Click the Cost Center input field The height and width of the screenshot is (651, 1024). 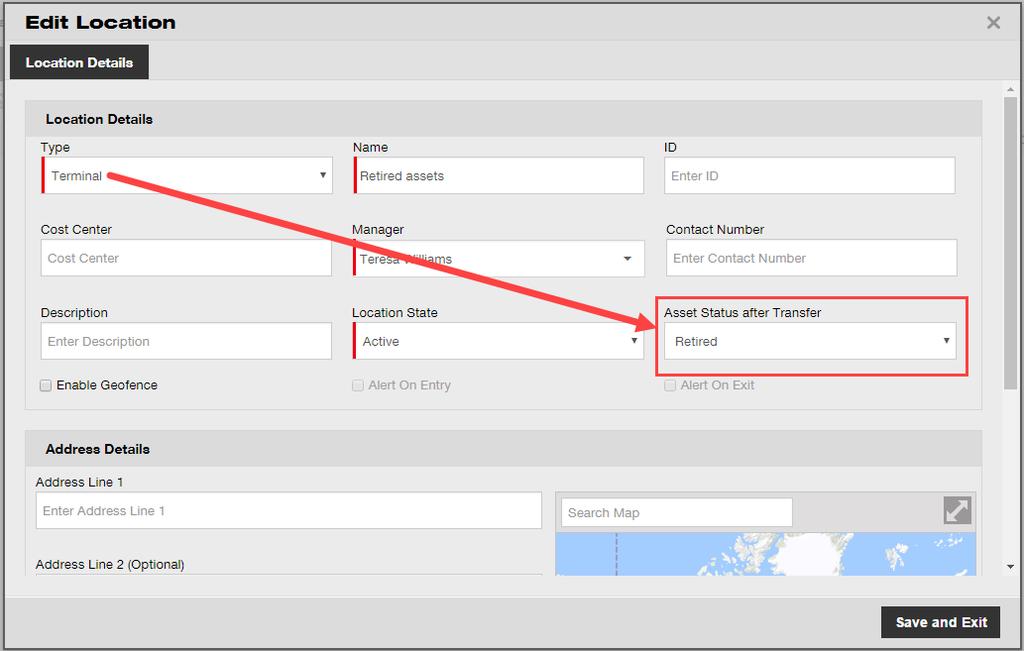point(186,257)
